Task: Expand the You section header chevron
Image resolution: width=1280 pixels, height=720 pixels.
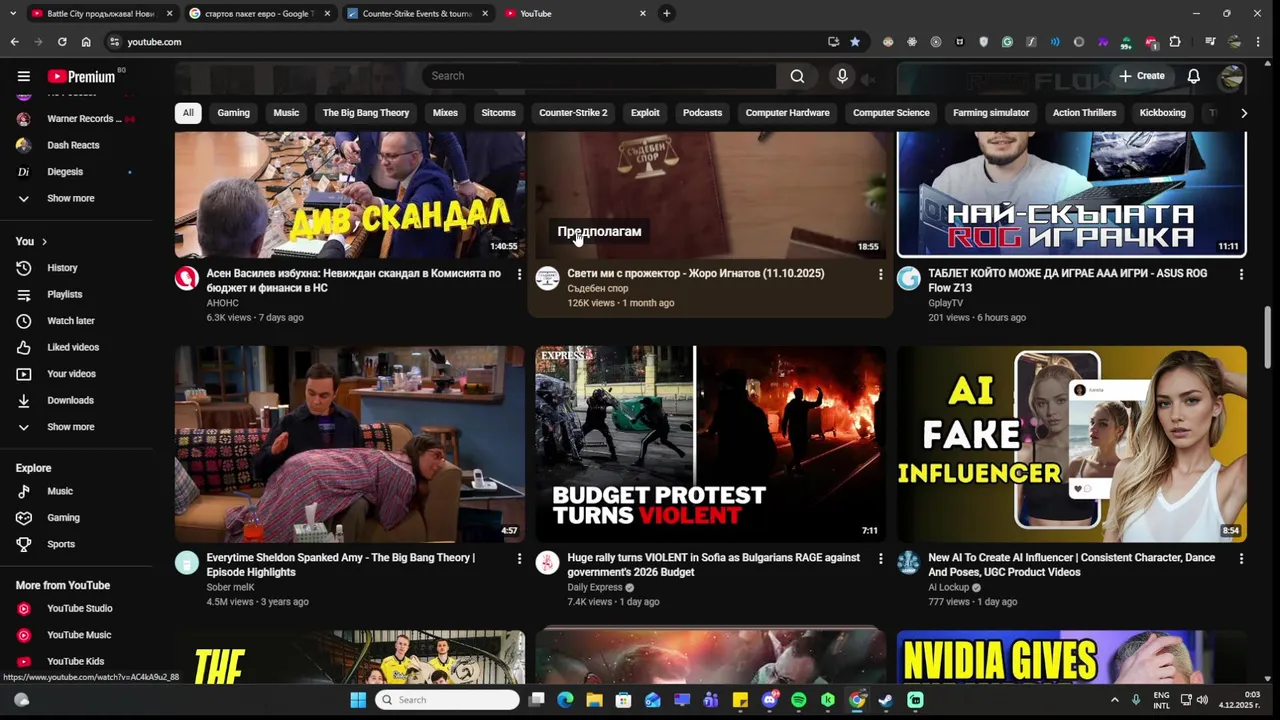Action: pos(44,241)
